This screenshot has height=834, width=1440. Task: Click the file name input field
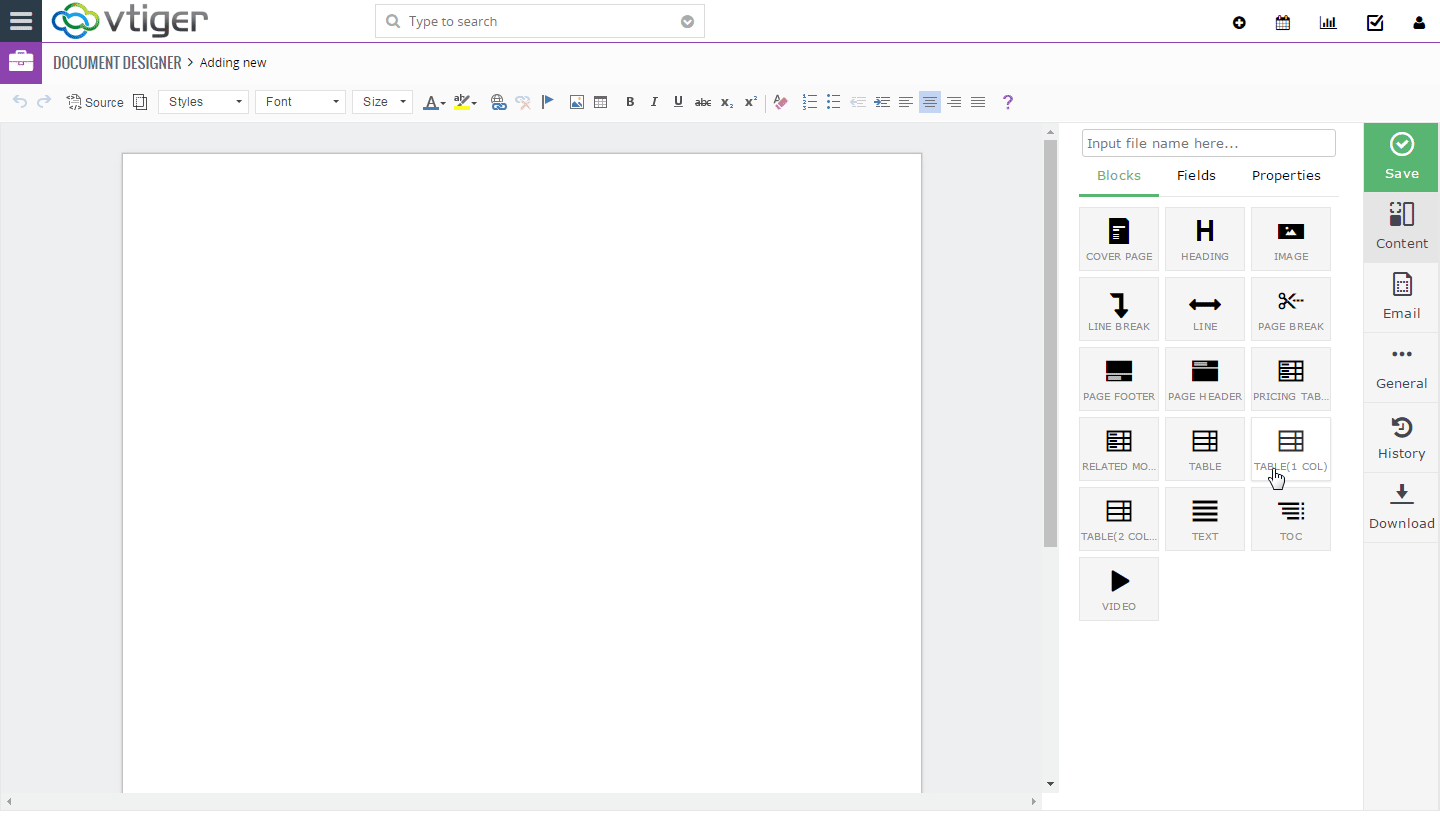tap(1208, 143)
